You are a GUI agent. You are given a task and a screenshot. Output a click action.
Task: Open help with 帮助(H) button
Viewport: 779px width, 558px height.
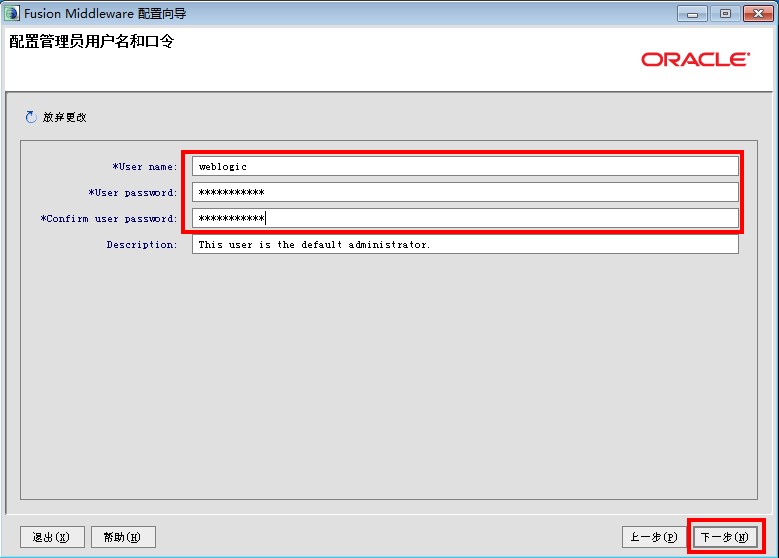(x=123, y=537)
